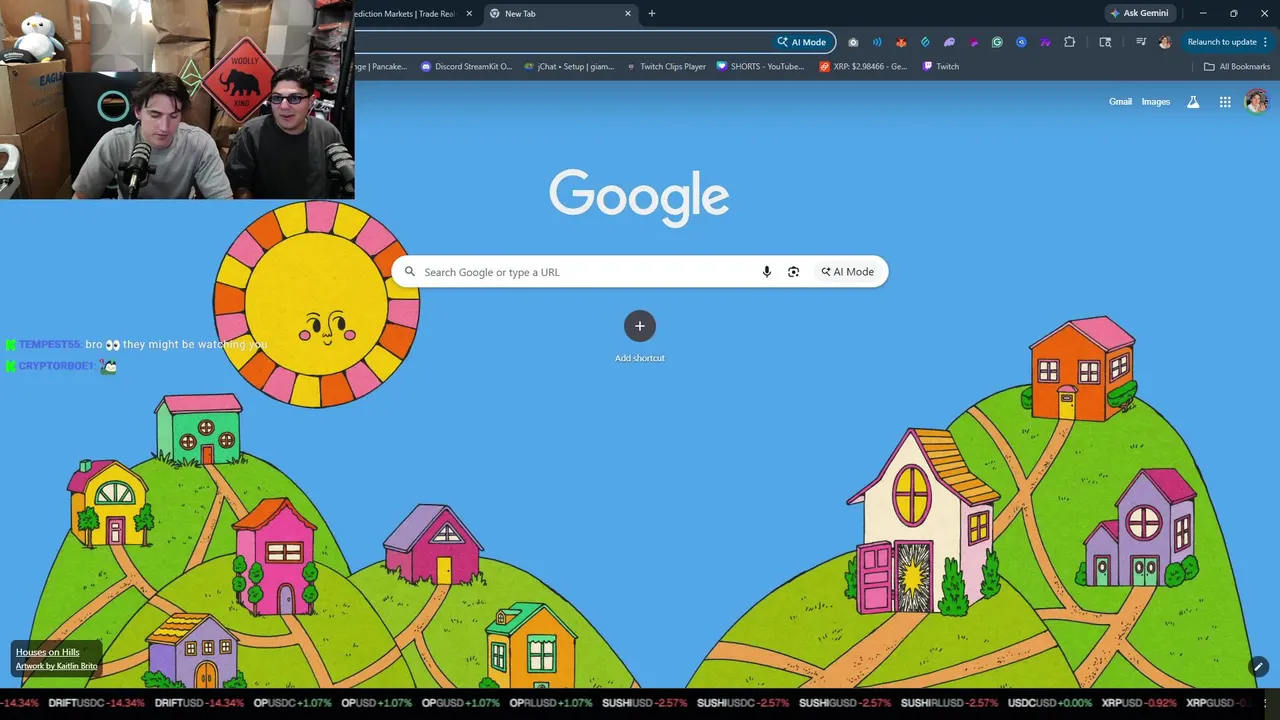Click the blue sound-wave extension icon
Viewport: 1280px width, 720px height.
(x=877, y=42)
